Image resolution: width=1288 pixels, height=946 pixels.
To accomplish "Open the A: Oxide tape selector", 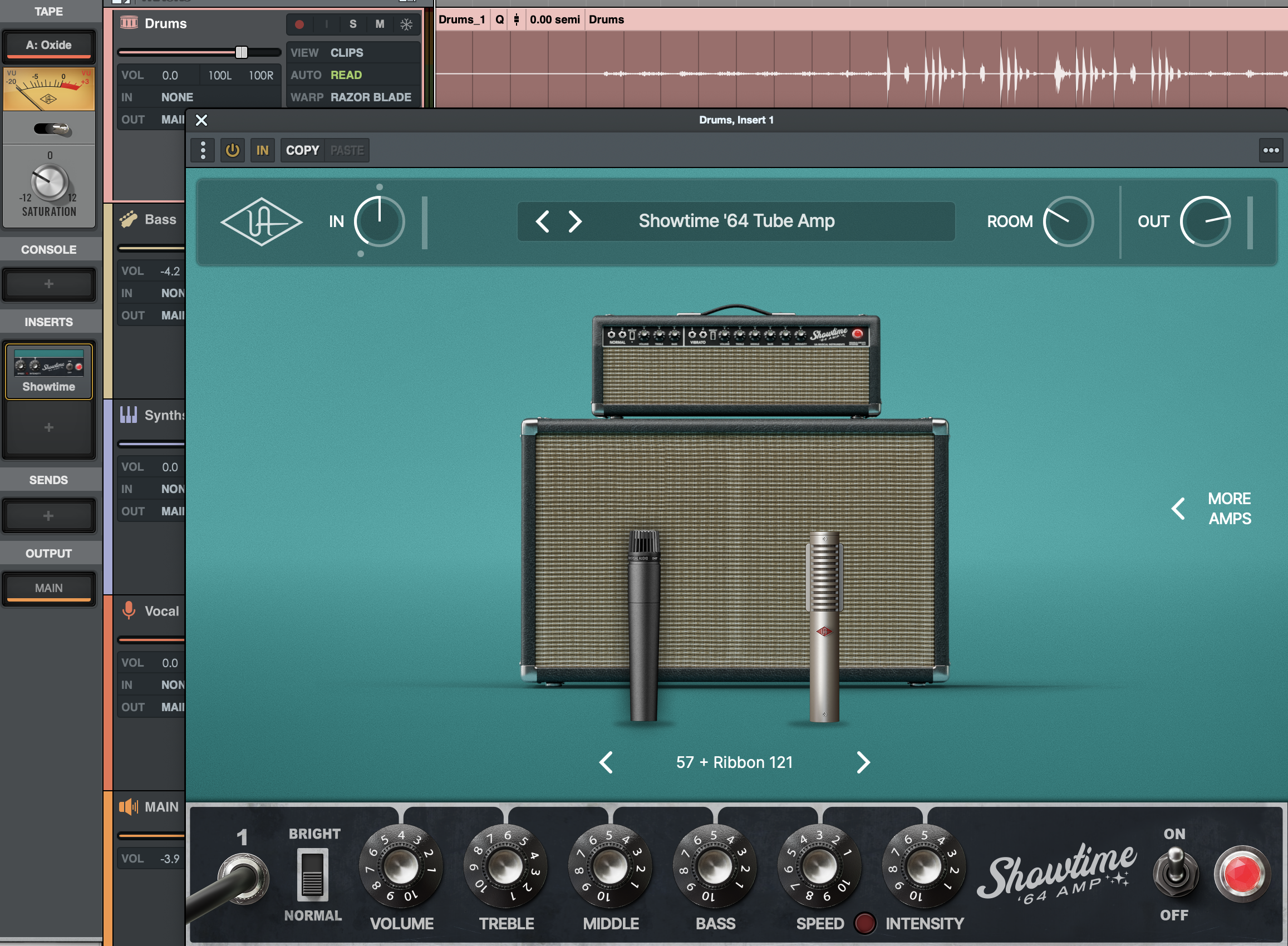I will 48,45.
